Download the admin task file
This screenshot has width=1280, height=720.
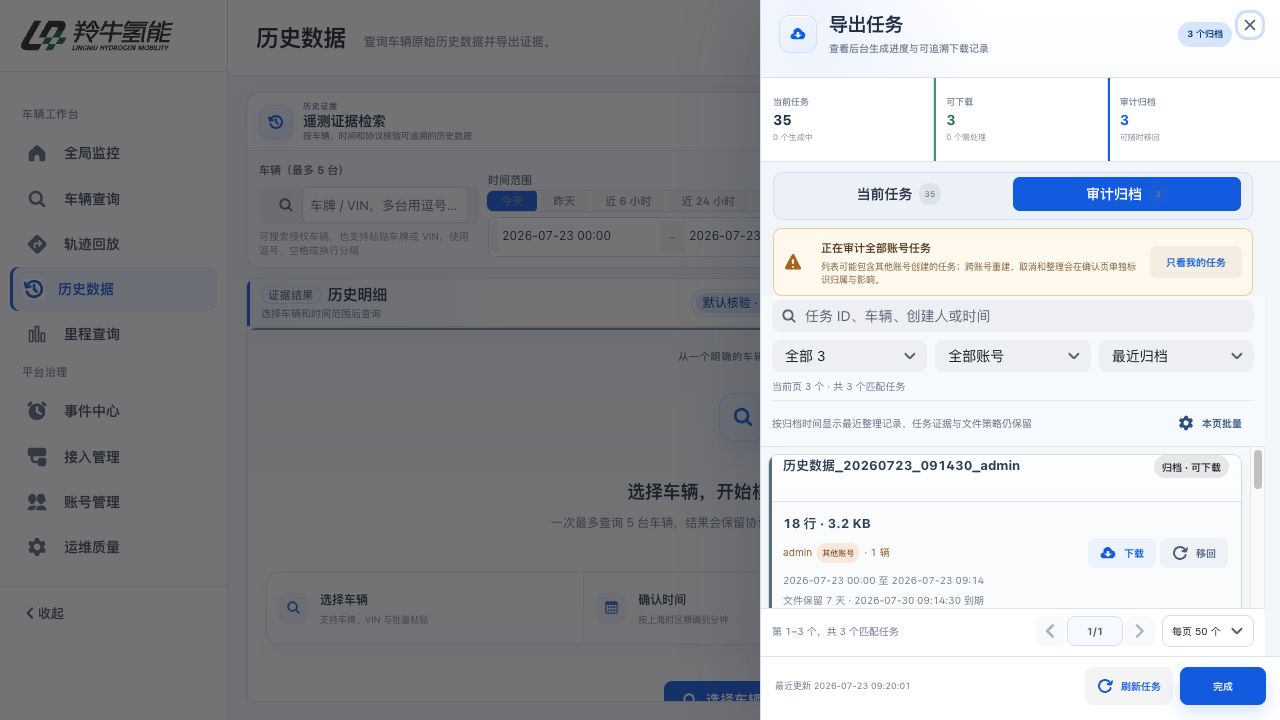1122,553
